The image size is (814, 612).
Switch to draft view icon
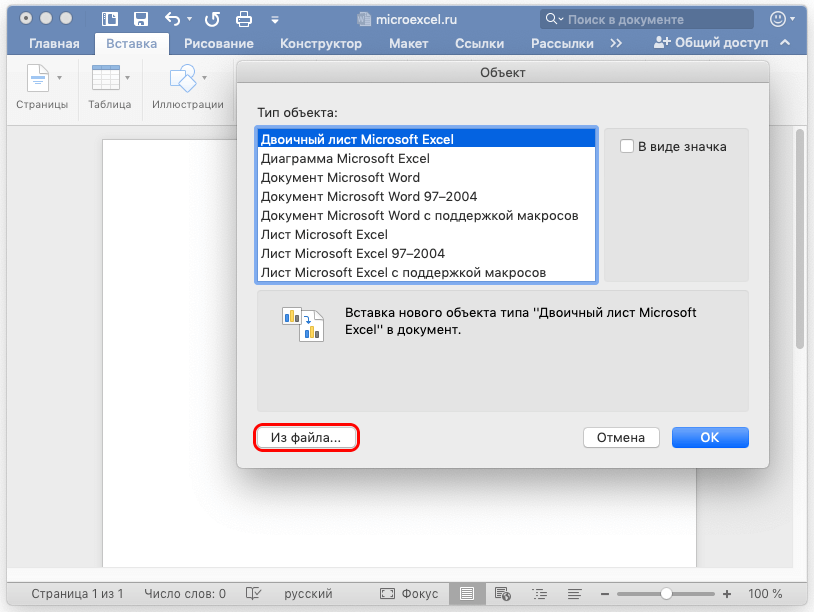tap(574, 593)
